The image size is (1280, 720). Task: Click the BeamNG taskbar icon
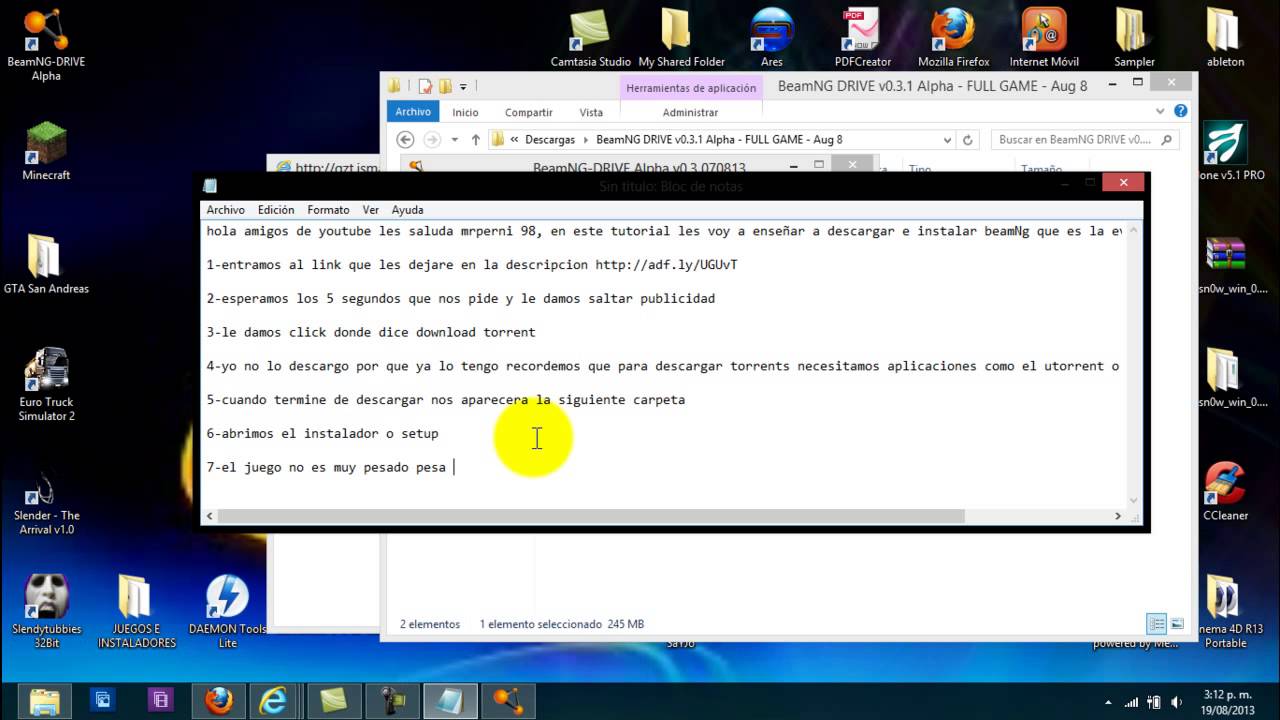[507, 699]
